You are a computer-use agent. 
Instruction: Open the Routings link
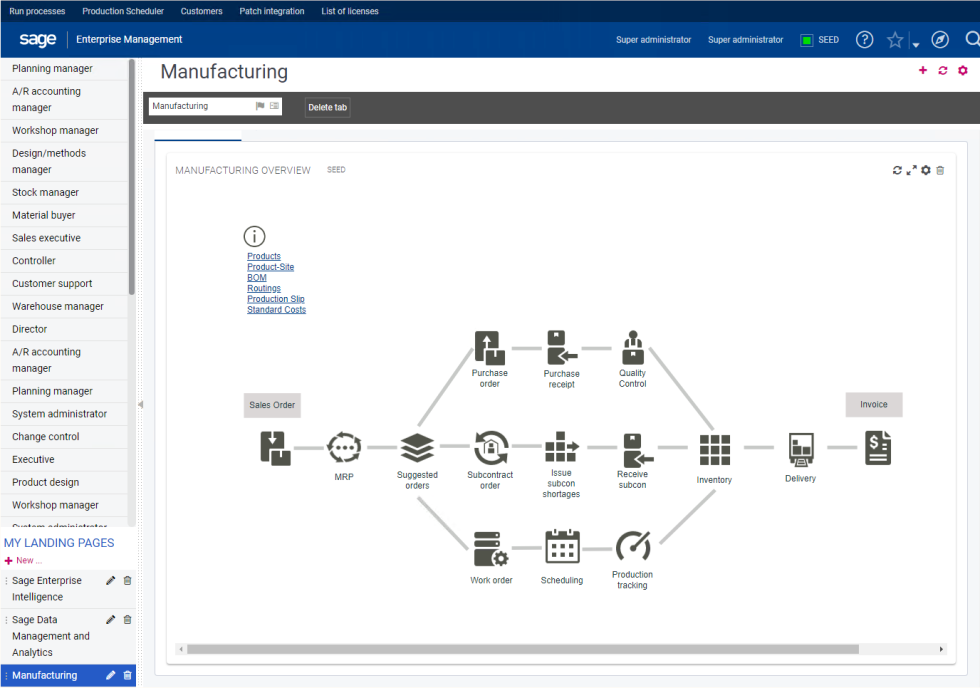tap(263, 288)
